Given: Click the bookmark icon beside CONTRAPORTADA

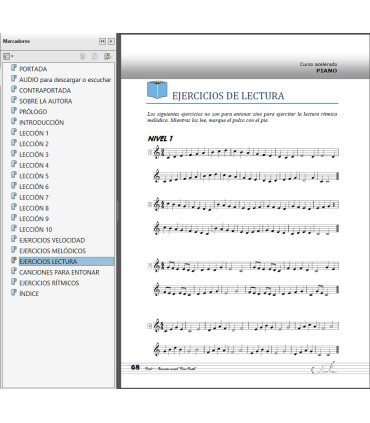Looking at the screenshot, I should 14,89.
